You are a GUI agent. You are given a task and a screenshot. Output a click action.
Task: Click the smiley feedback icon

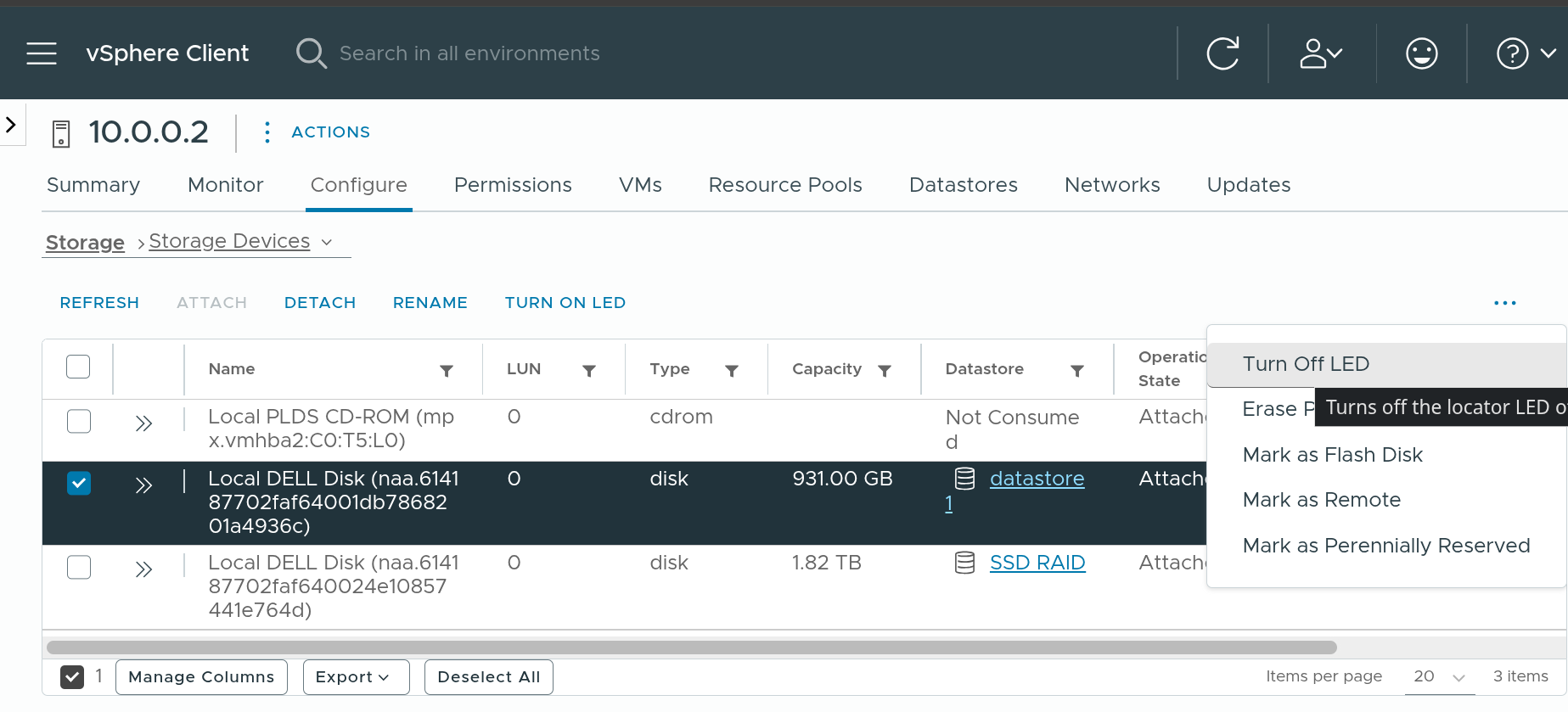1421,53
